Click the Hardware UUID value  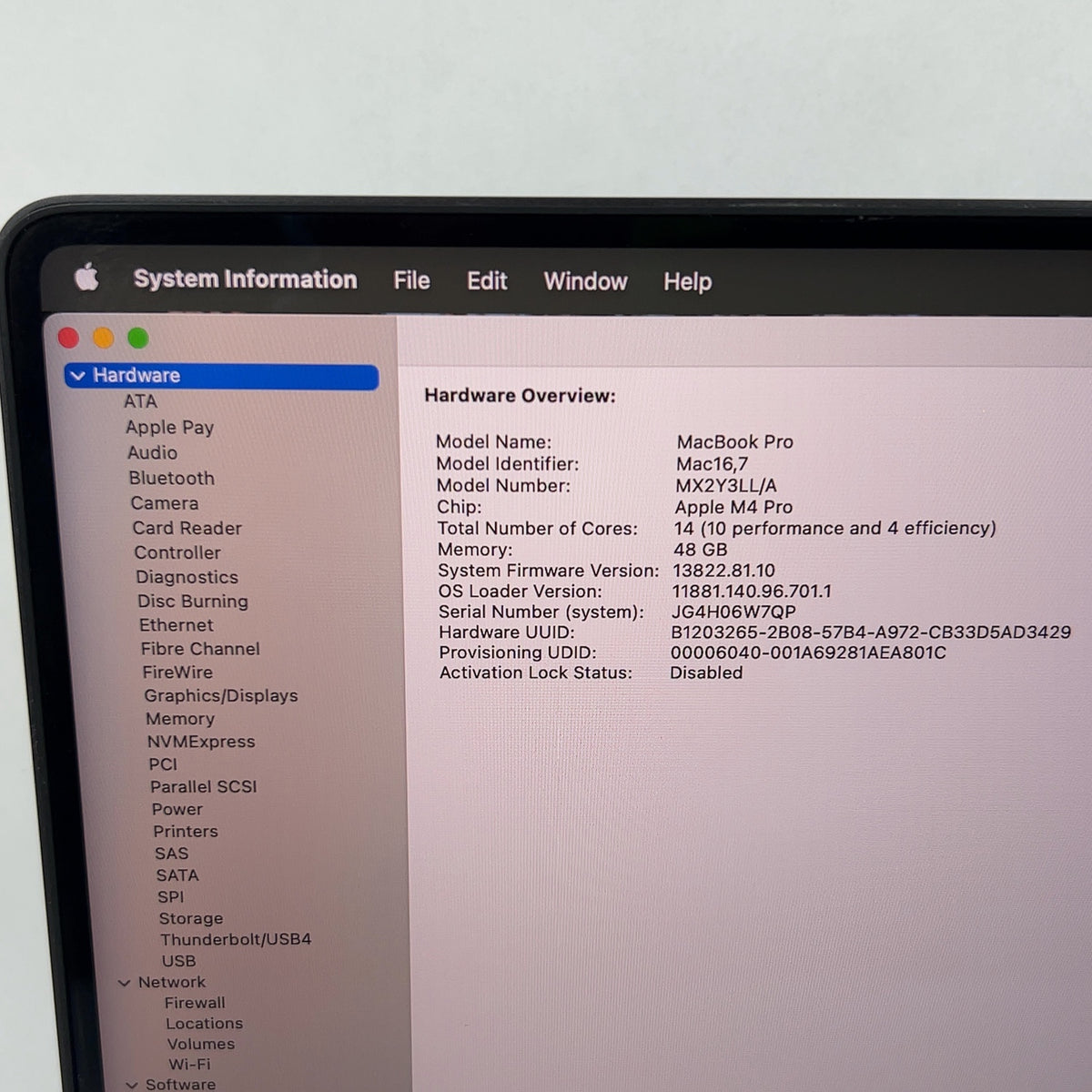[x=871, y=632]
